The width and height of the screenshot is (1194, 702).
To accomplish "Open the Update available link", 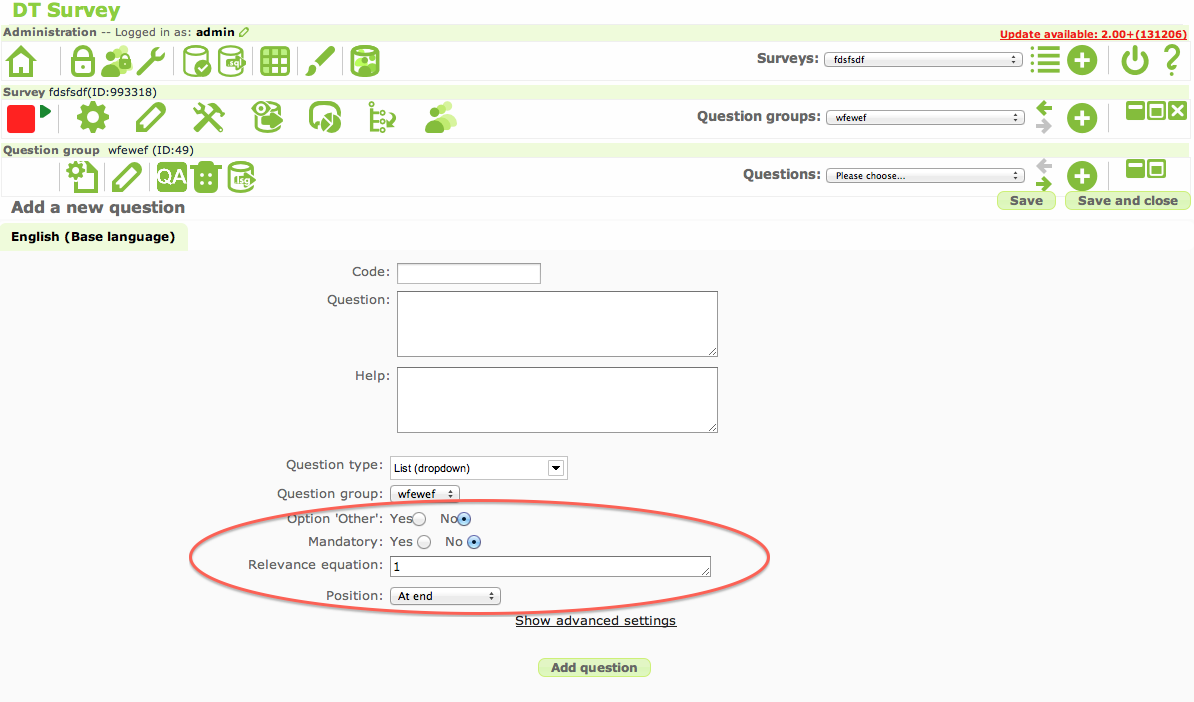I will (1093, 34).
